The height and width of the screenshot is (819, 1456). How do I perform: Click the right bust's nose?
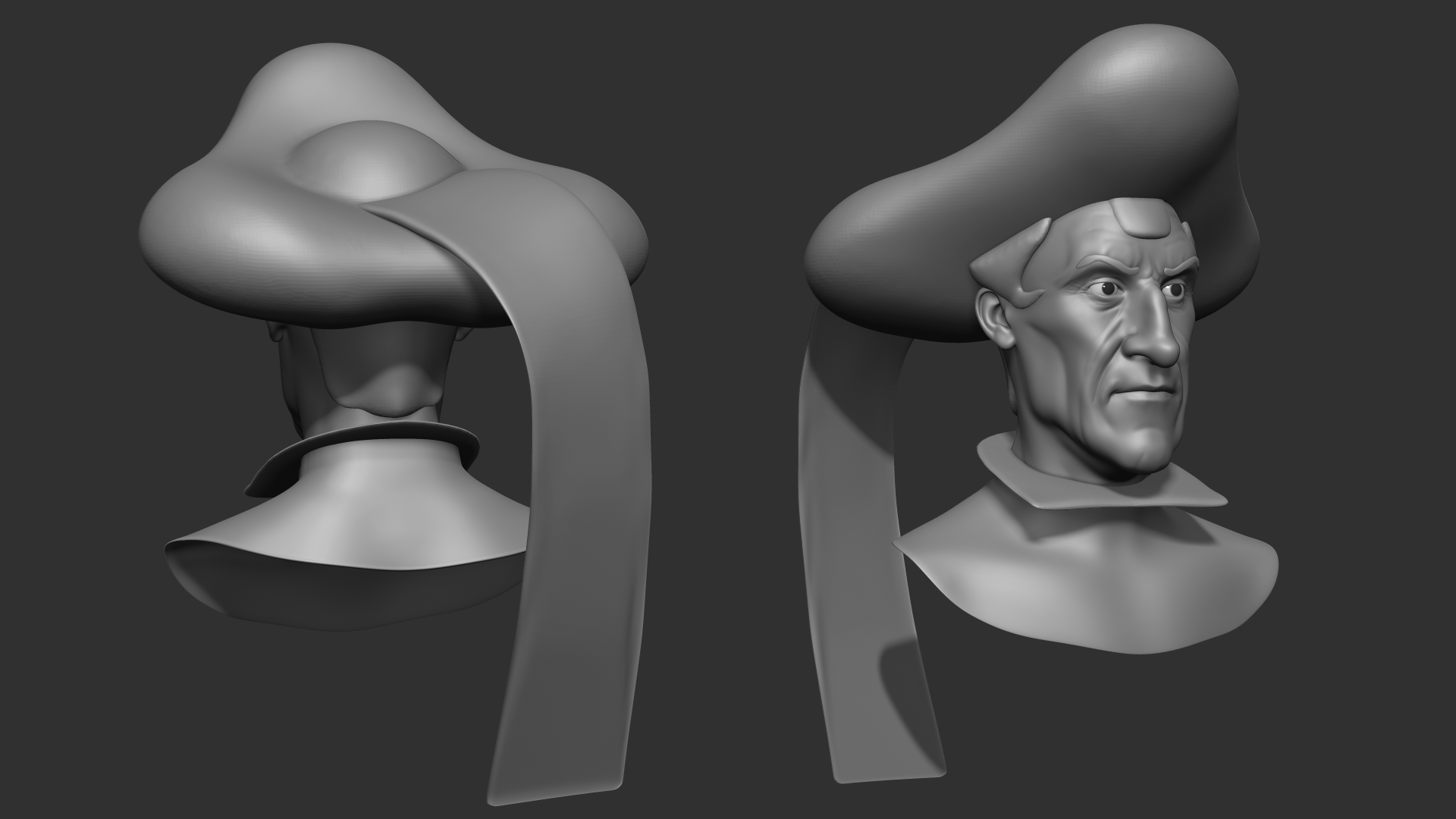[x=1156, y=341]
